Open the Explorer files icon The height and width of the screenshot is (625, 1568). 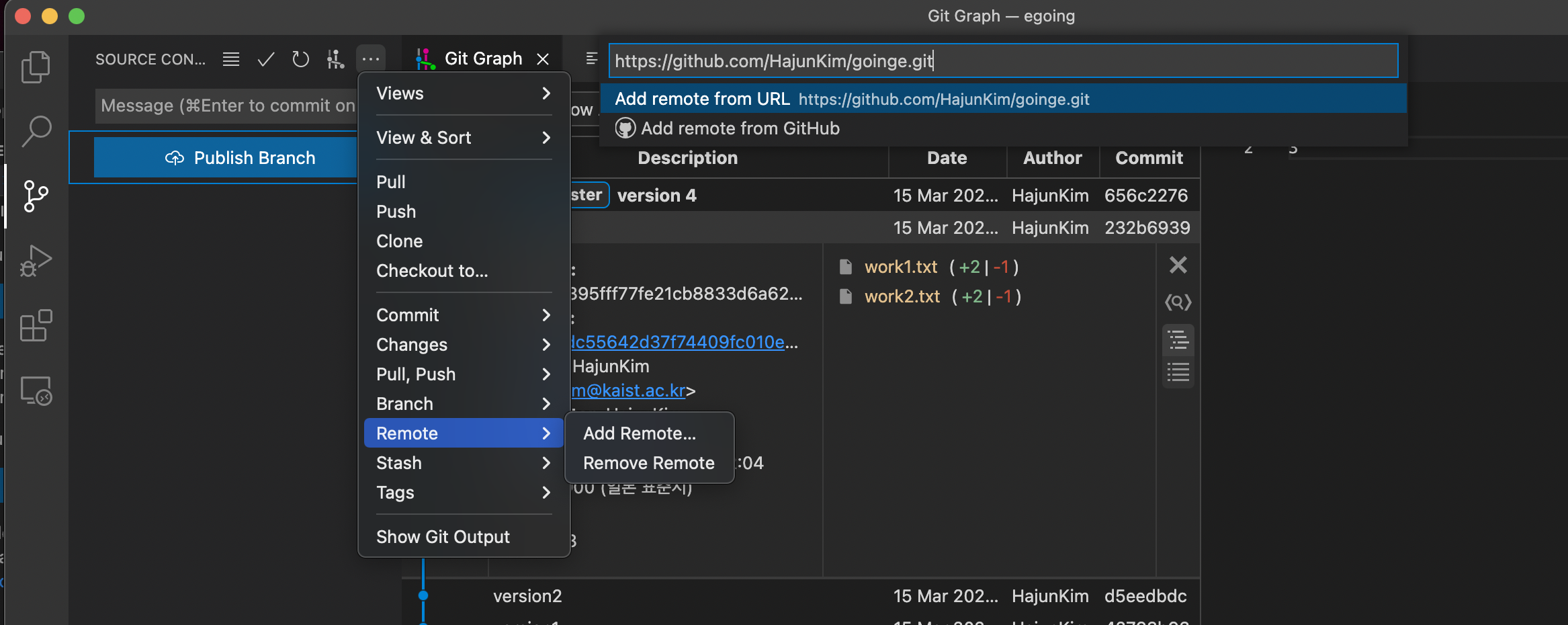click(x=36, y=67)
